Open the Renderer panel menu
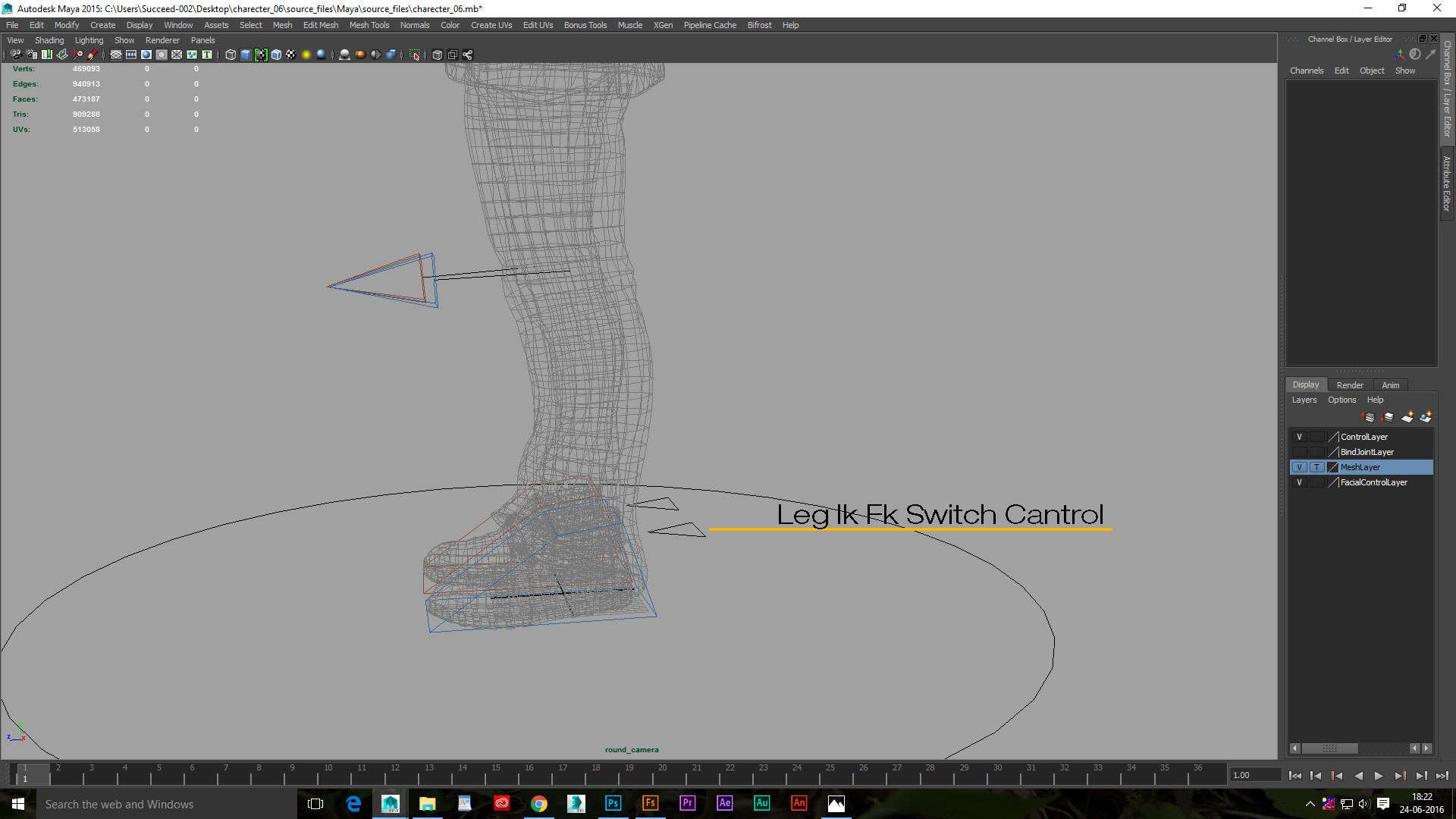The height and width of the screenshot is (819, 1456). [162, 40]
